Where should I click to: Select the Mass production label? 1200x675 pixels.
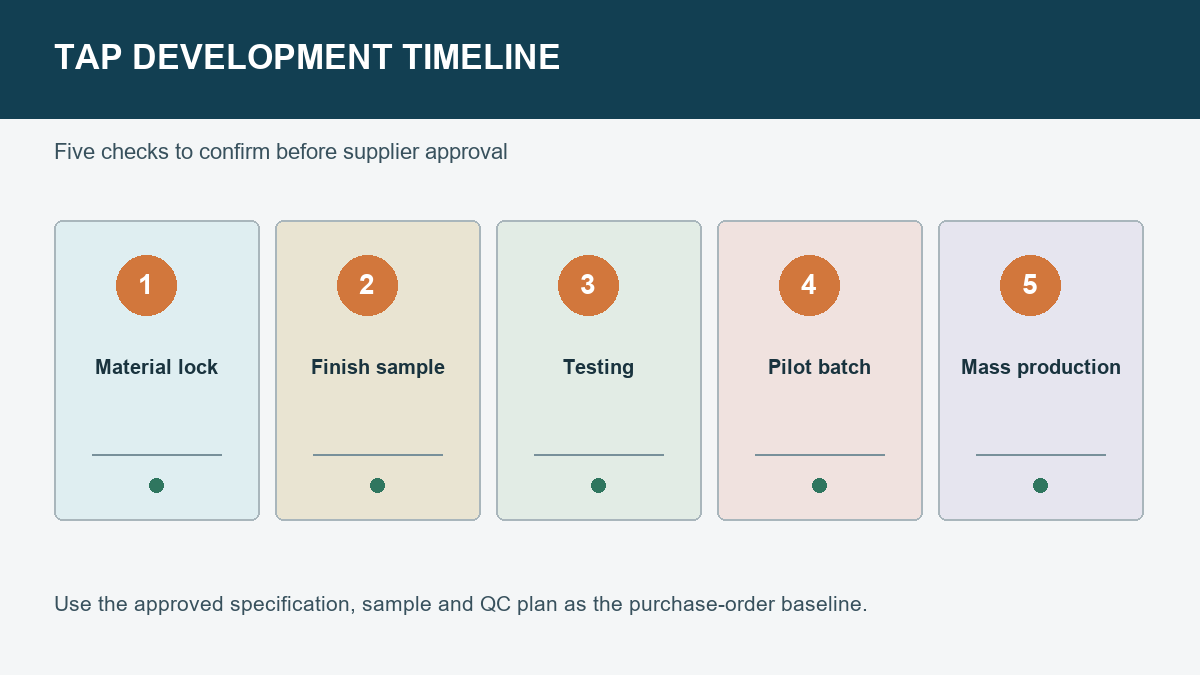1040,367
